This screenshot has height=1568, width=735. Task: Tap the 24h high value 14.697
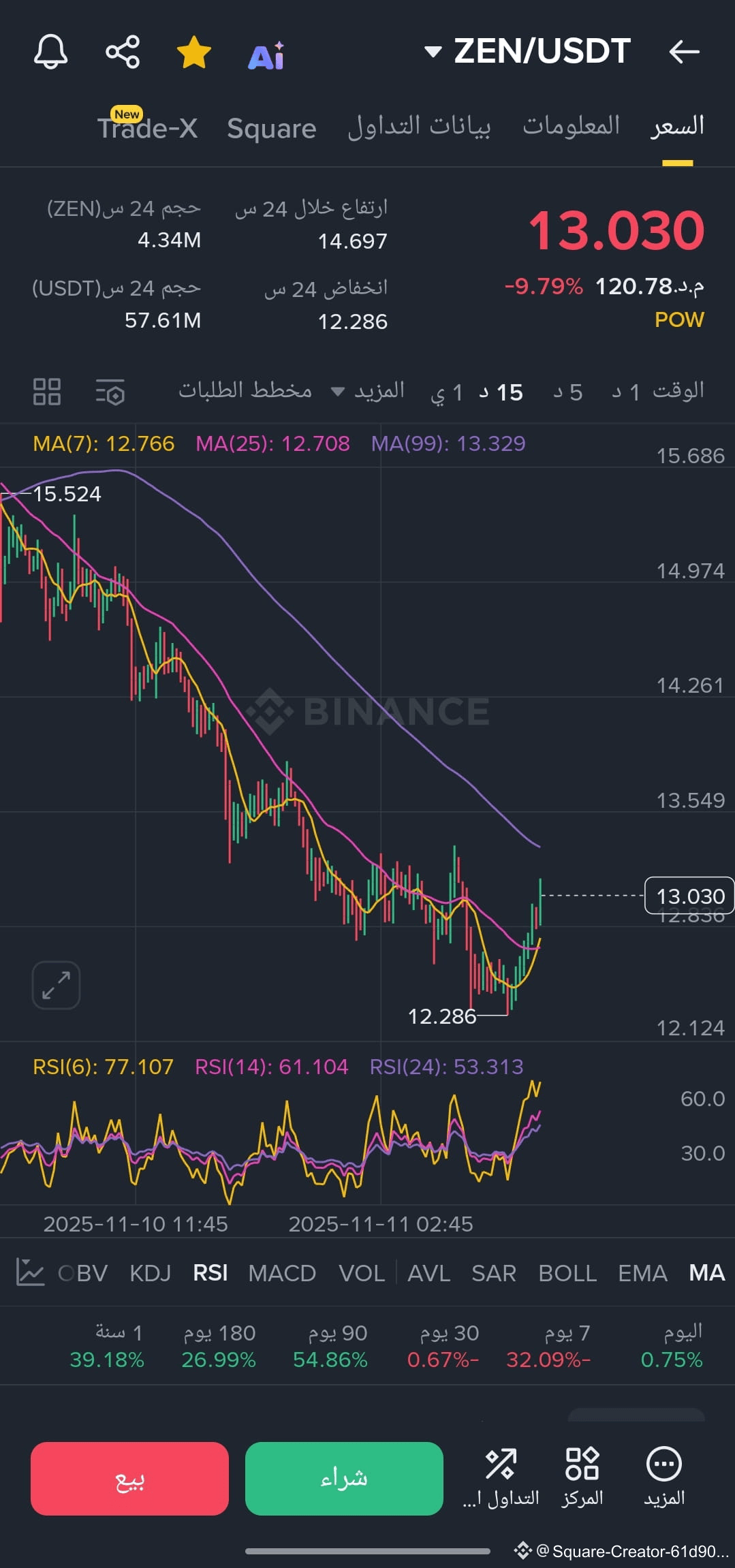coord(353,241)
